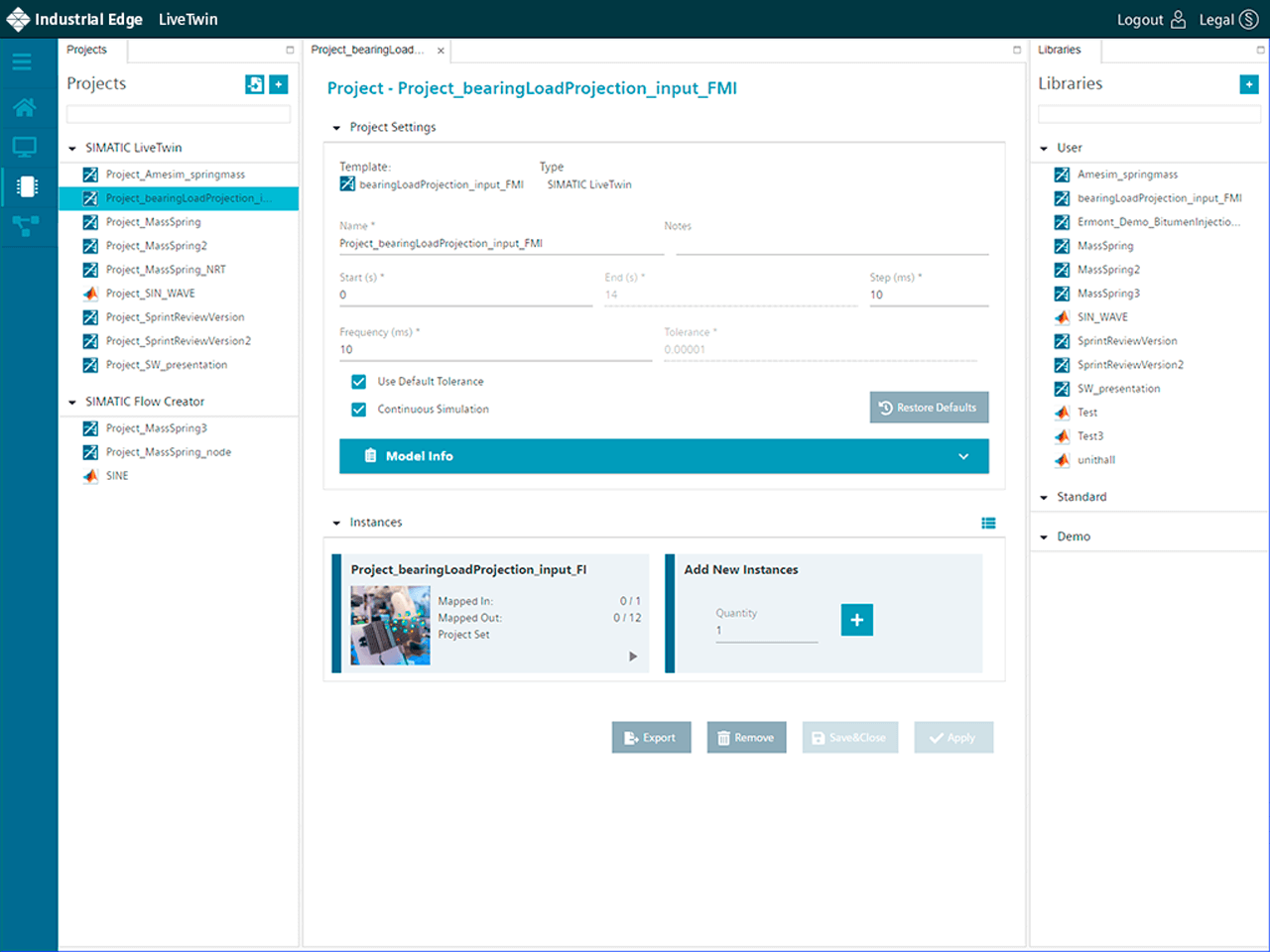This screenshot has width=1270, height=952.
Task: Collapse the Project Settings section
Action: [x=337, y=127]
